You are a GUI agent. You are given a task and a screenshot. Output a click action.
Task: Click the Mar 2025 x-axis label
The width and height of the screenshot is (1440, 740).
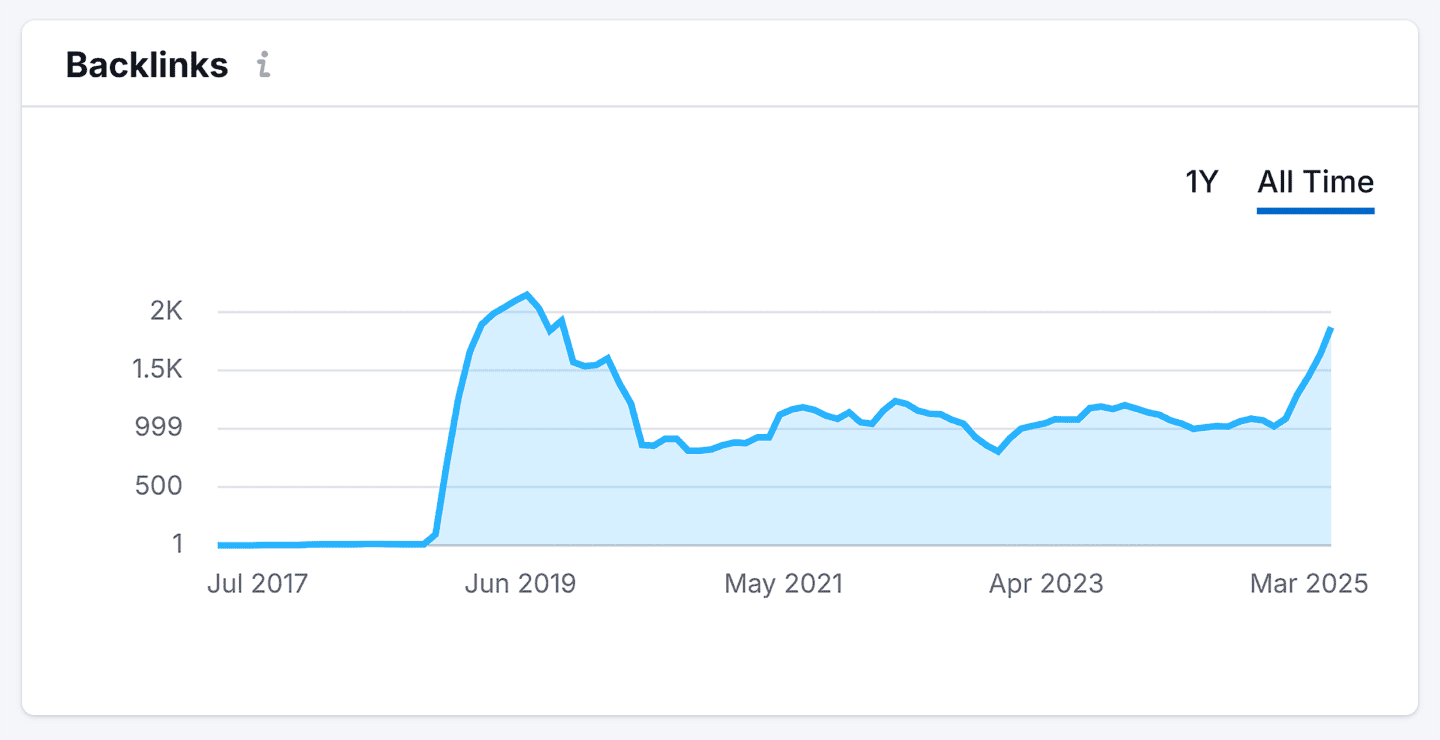pyautogui.click(x=1308, y=584)
